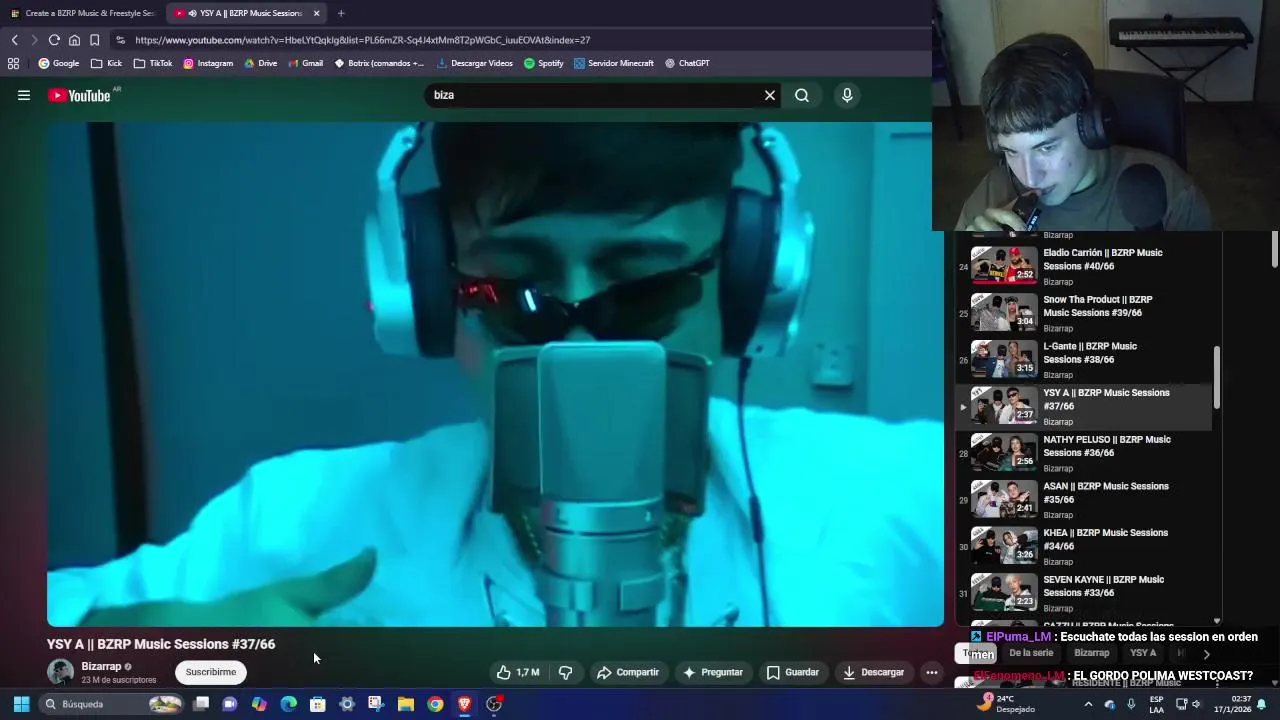Viewport: 1280px width, 720px height.
Task: Open Bizarrap channel name link
Action: (x=101, y=666)
